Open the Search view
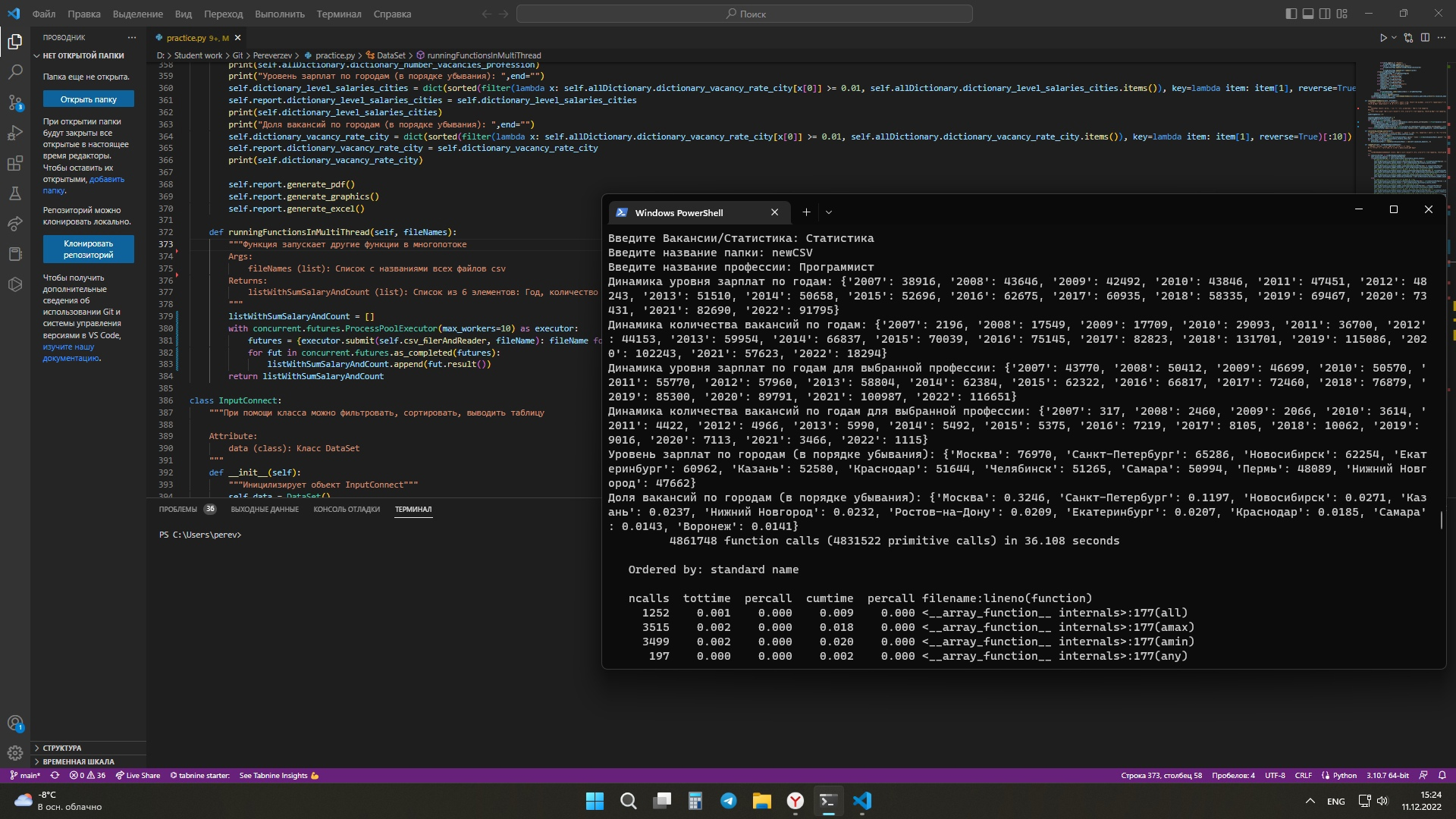1456x819 pixels. pos(15,72)
